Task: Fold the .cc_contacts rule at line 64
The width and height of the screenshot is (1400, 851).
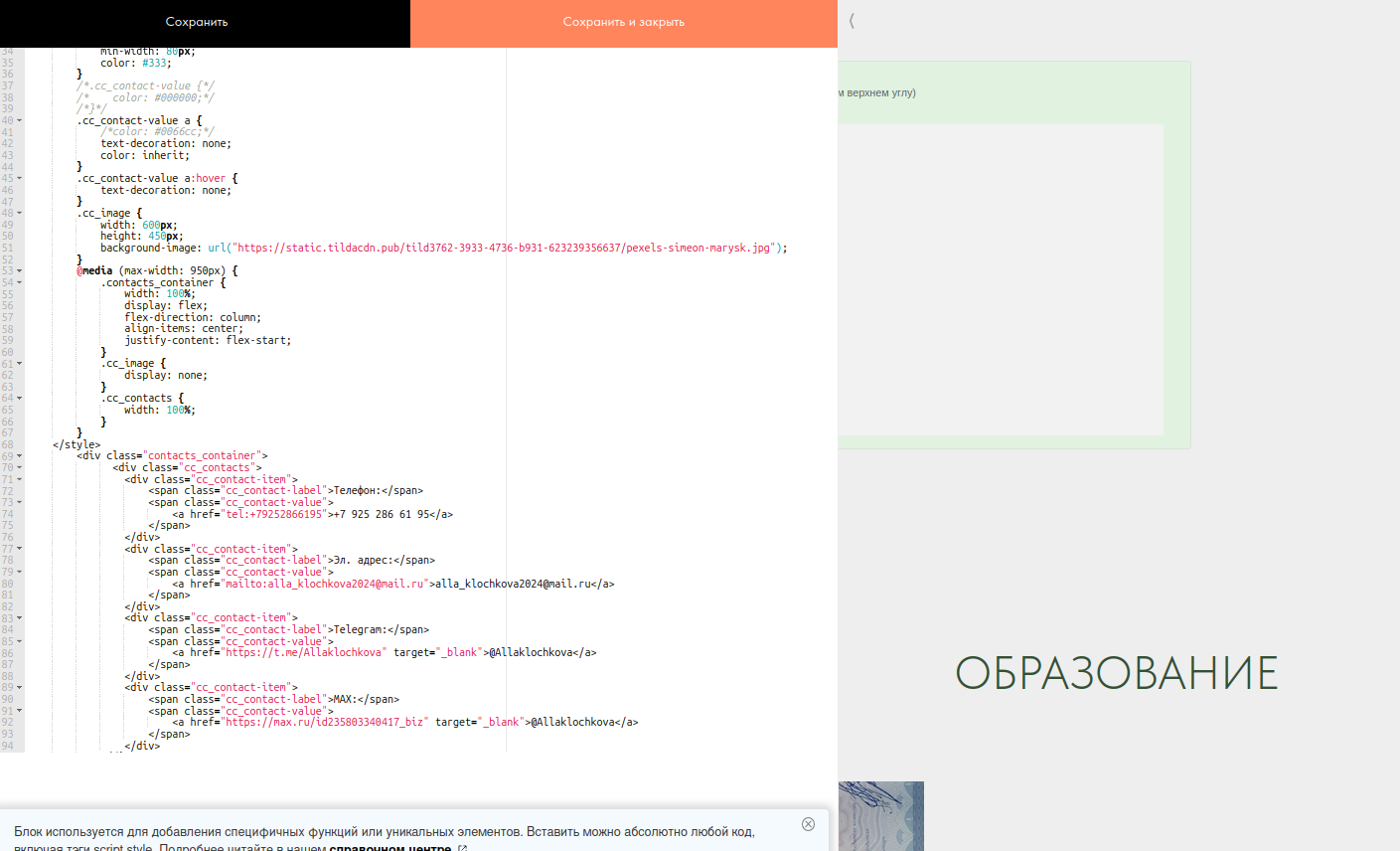Action: pos(20,399)
